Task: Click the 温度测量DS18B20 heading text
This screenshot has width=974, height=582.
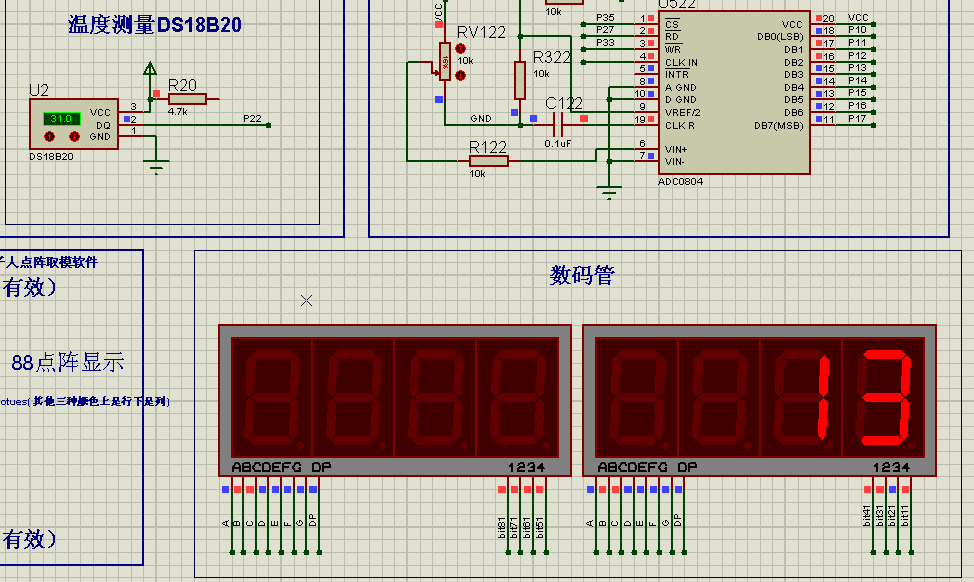Action: pyautogui.click(x=155, y=25)
